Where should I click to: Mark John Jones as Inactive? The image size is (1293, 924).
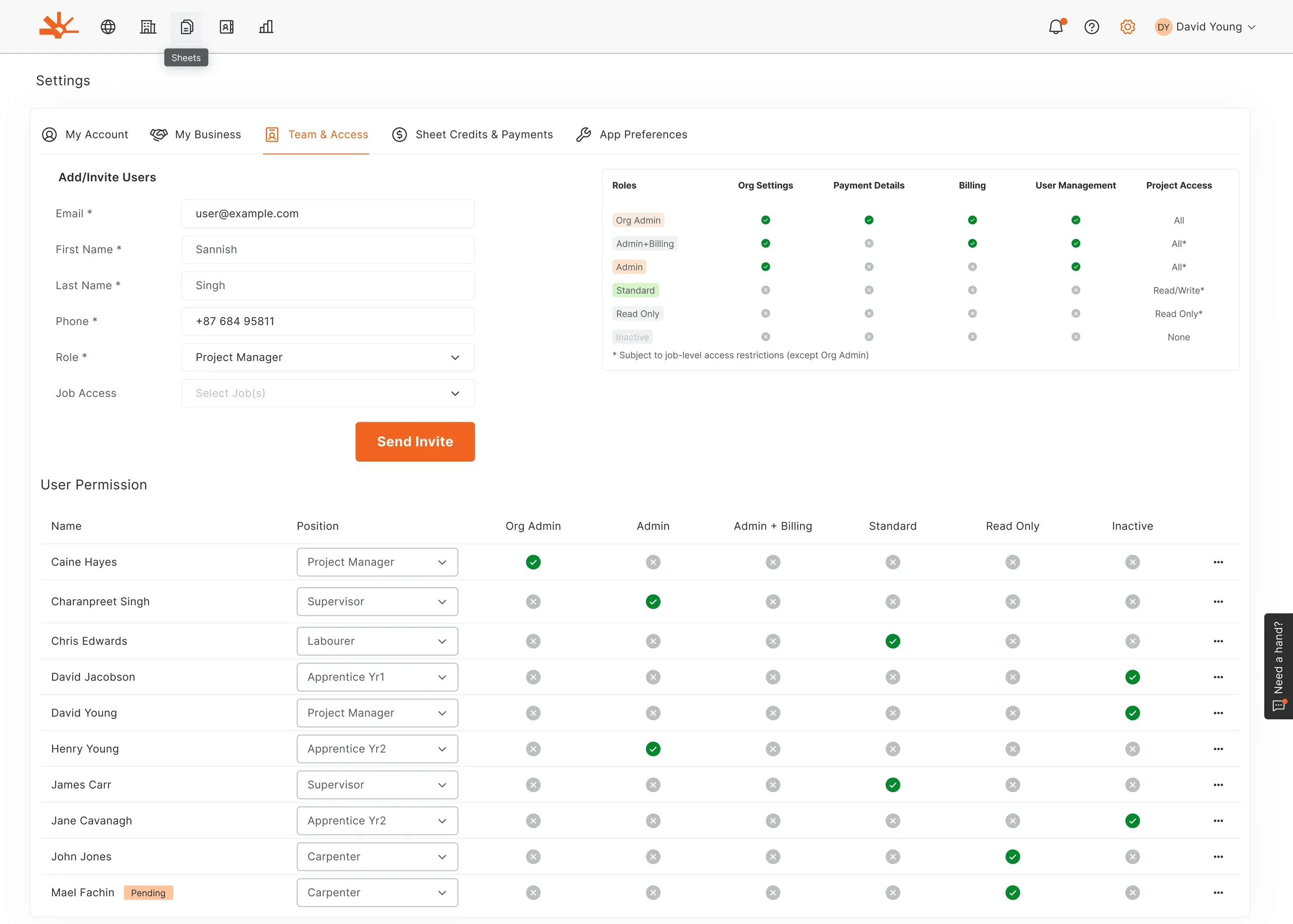pos(1132,857)
